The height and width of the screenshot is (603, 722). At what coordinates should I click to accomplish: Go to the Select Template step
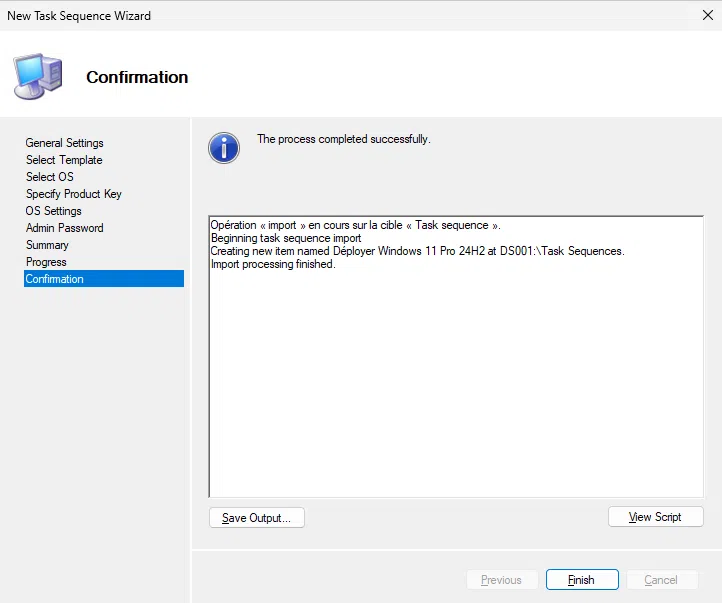(x=64, y=160)
